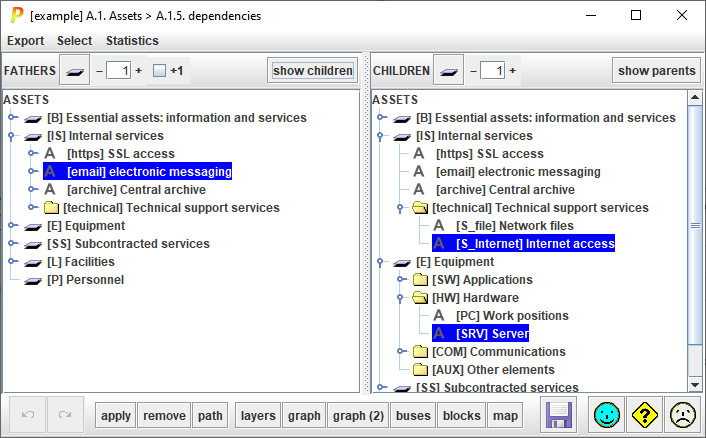Click the layer icon beside FATHERS label

[x=76, y=71]
